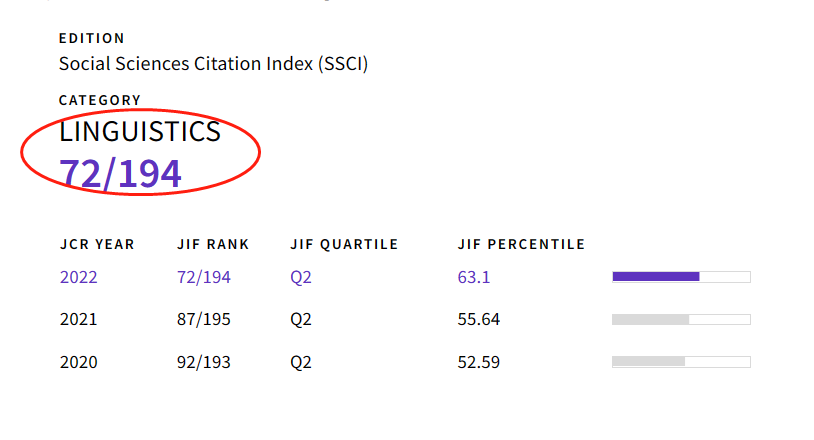Image resolution: width=814 pixels, height=440 pixels.
Task: Click the 63.1 percentile value
Action: tap(474, 277)
